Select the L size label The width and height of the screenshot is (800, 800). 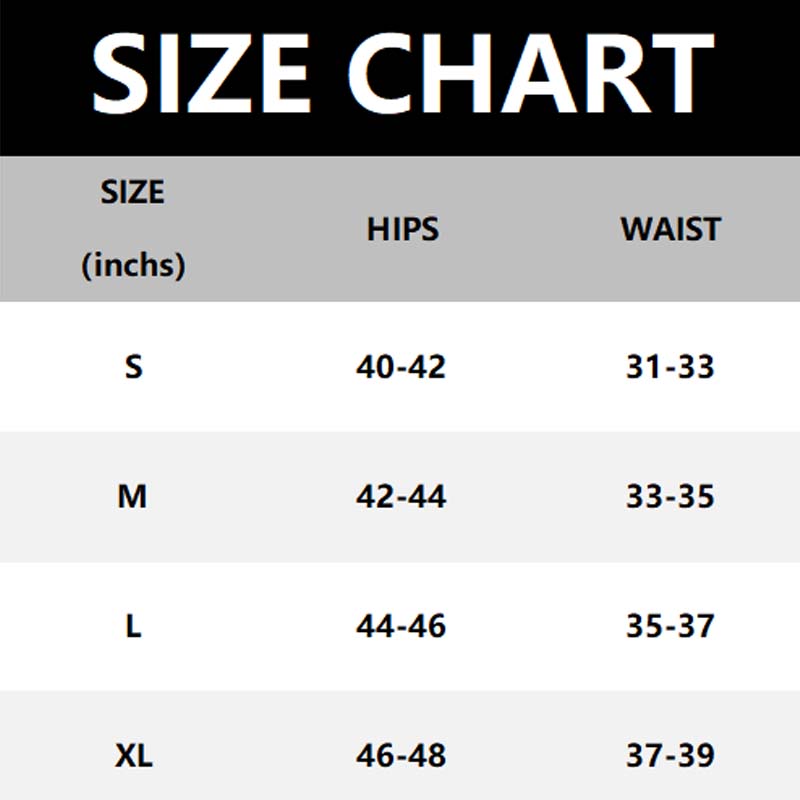point(133,626)
